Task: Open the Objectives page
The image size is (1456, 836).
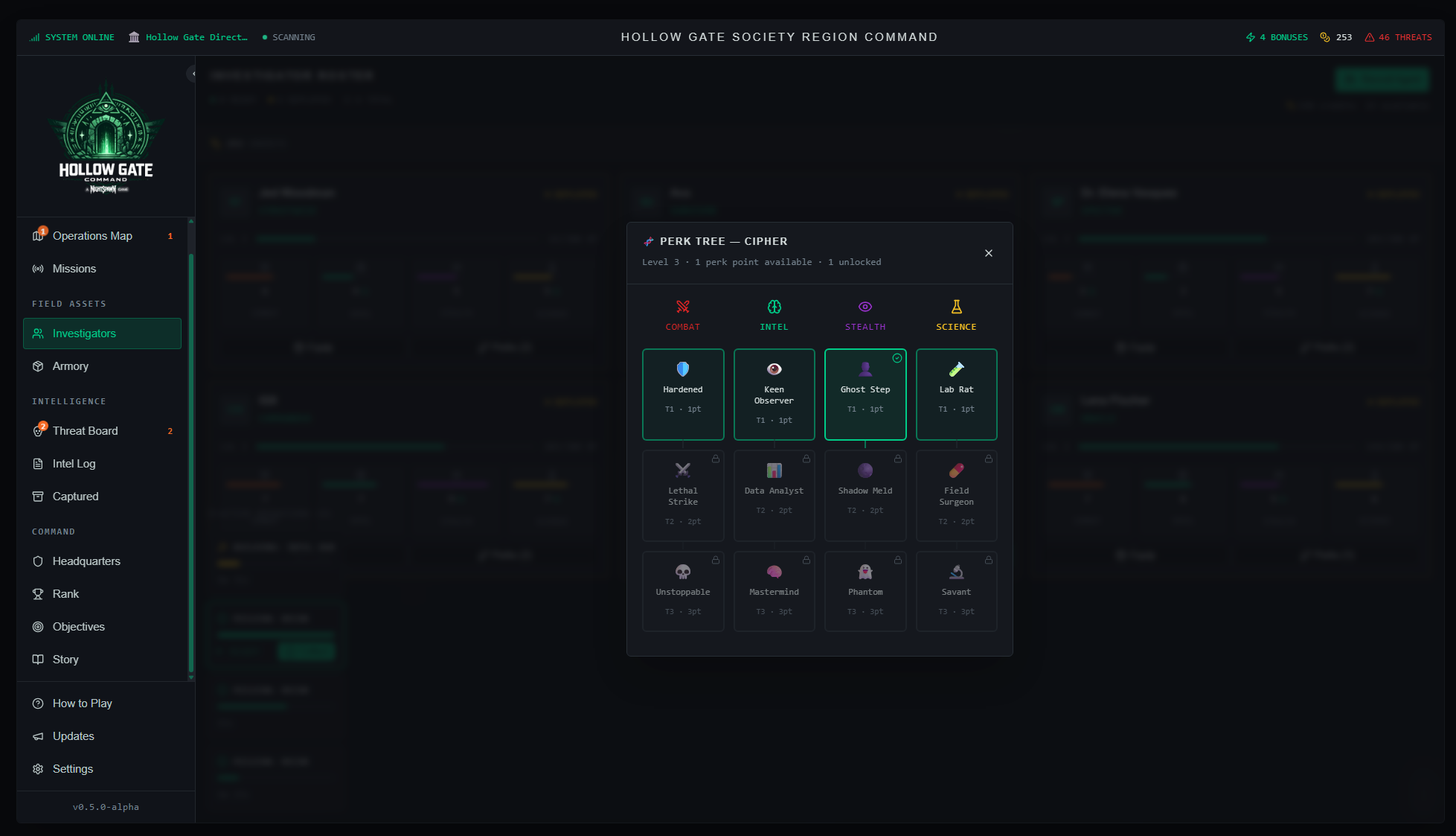Action: point(102,627)
